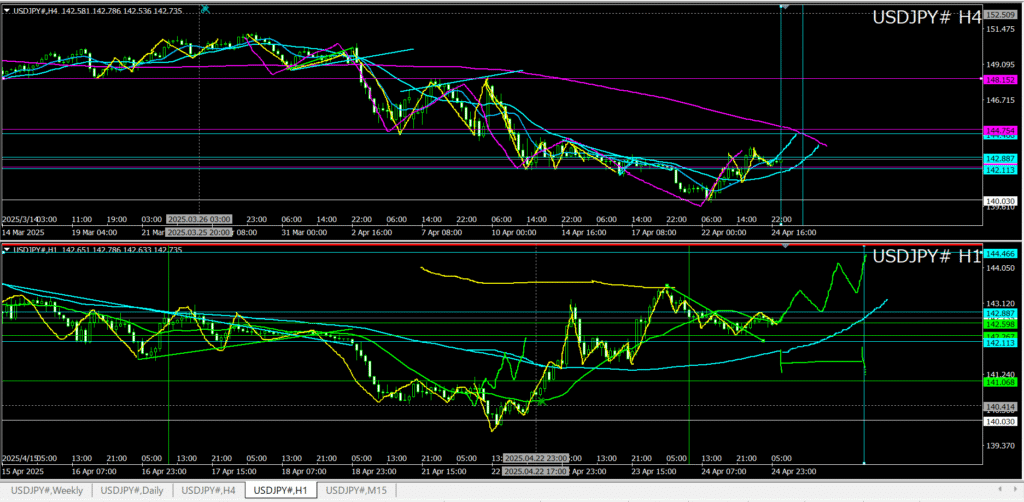Click the large USDJPY# H4 chart label
This screenshot has width=1024, height=502.
927,18
